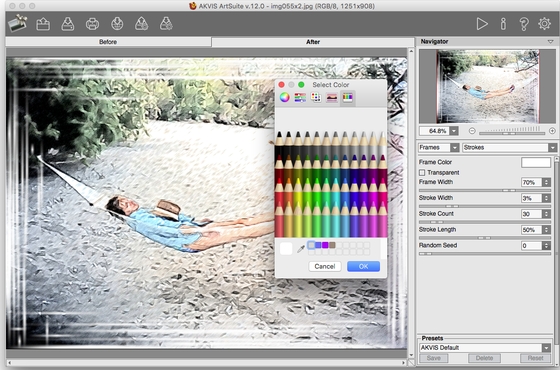Switch to Image Palettes picker tab
The image size is (560, 370).
(332, 97)
